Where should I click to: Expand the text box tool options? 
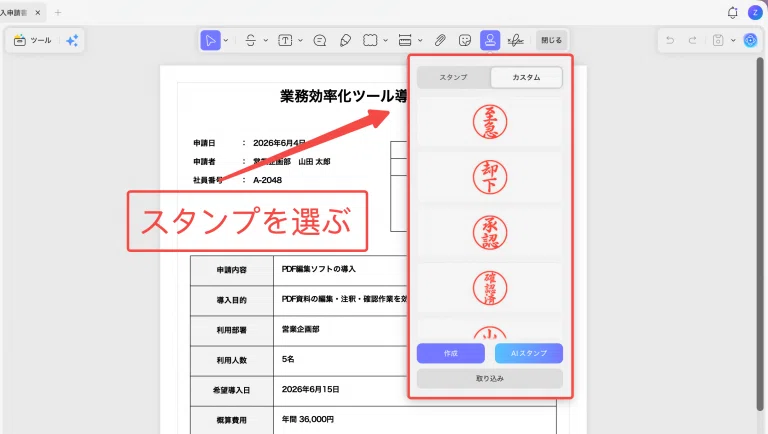pyautogui.click(x=300, y=40)
